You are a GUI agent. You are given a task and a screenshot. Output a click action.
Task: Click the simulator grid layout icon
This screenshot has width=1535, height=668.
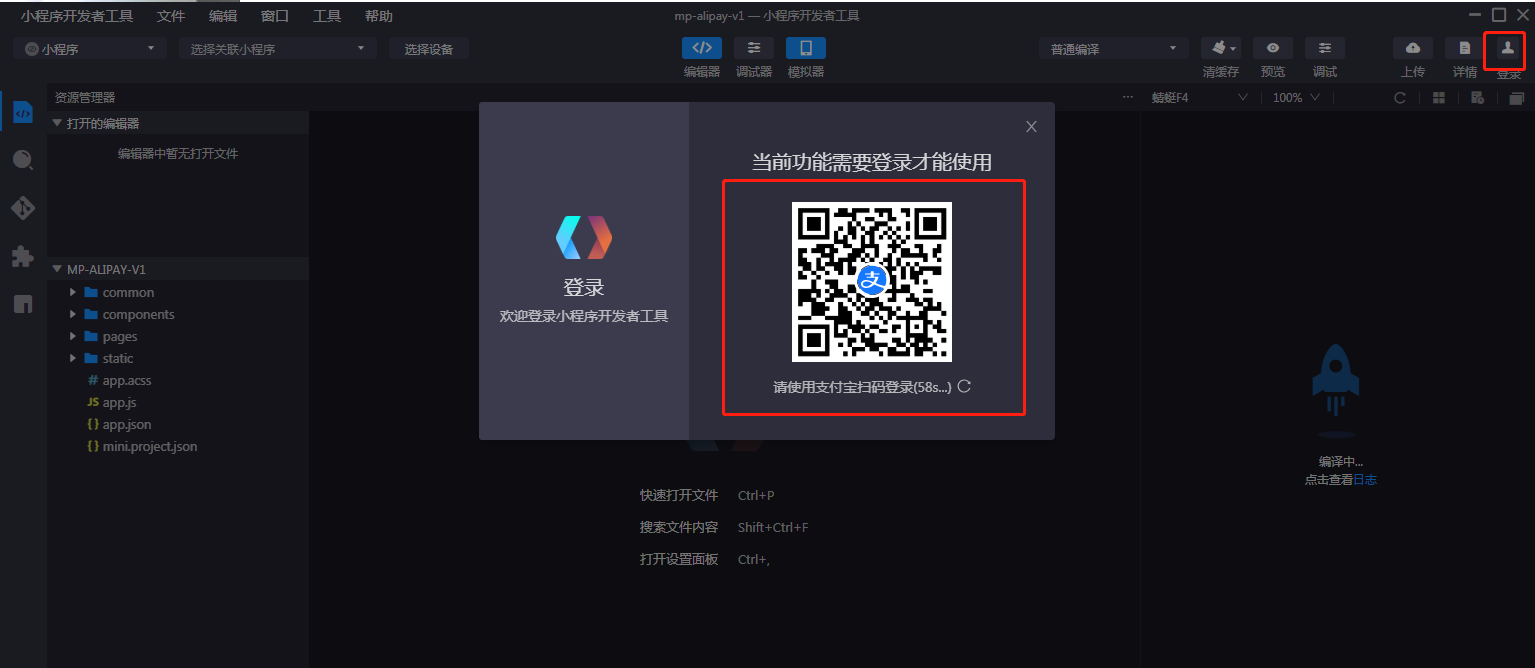tap(1439, 98)
